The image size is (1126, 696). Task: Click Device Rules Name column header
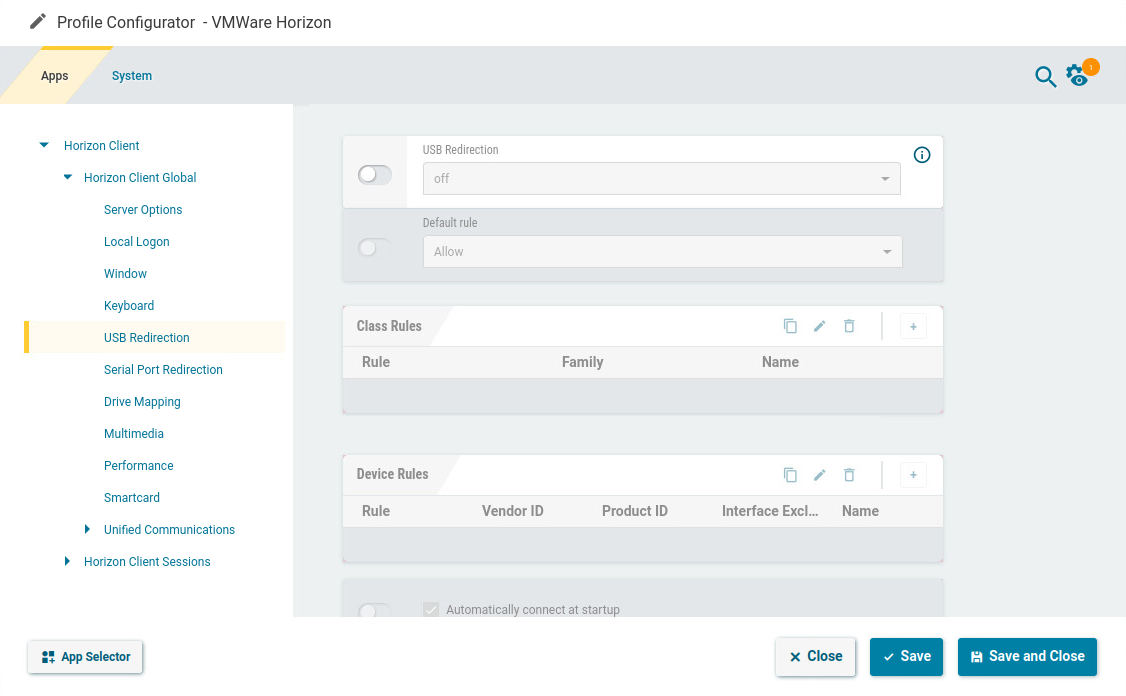pyautogui.click(x=860, y=511)
